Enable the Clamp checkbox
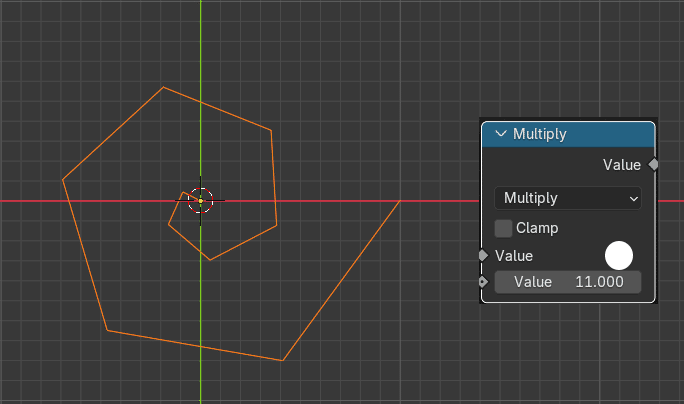 (503, 228)
